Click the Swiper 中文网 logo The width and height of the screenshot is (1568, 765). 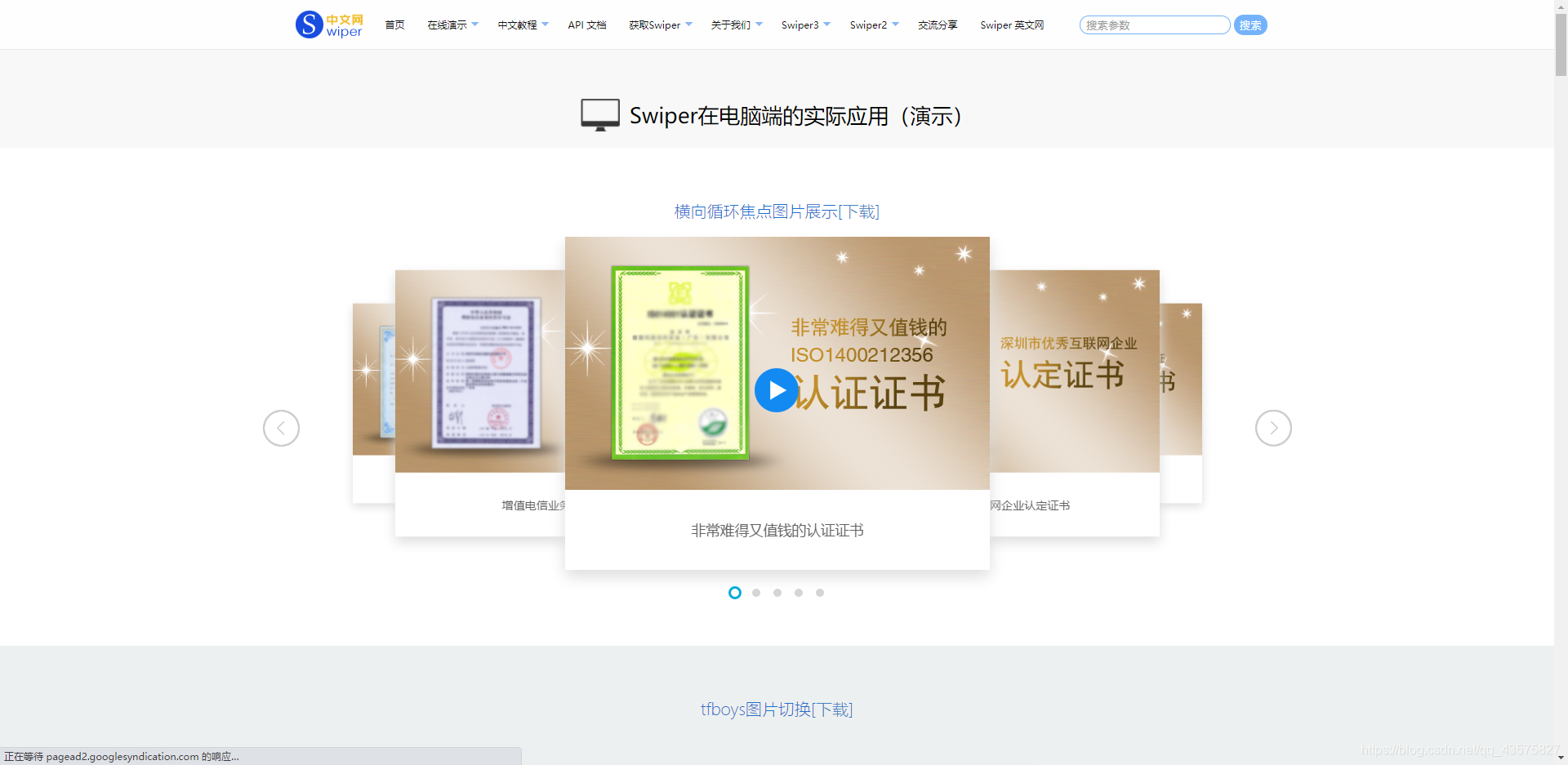tap(328, 24)
